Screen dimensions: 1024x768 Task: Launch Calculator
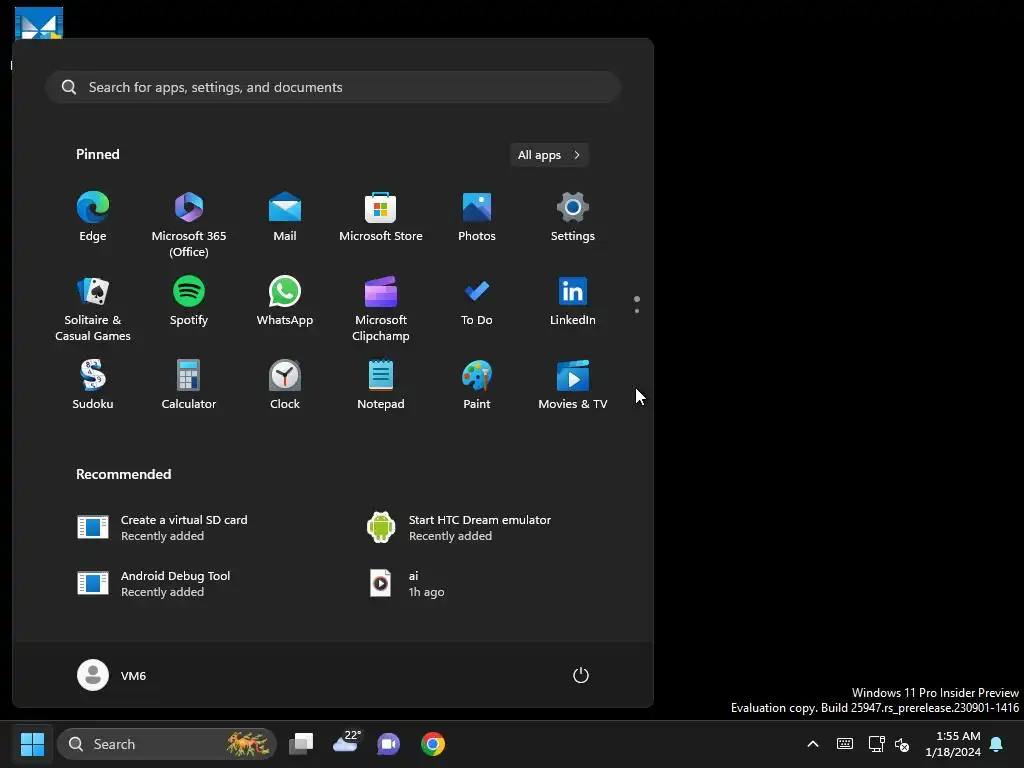coord(189,385)
